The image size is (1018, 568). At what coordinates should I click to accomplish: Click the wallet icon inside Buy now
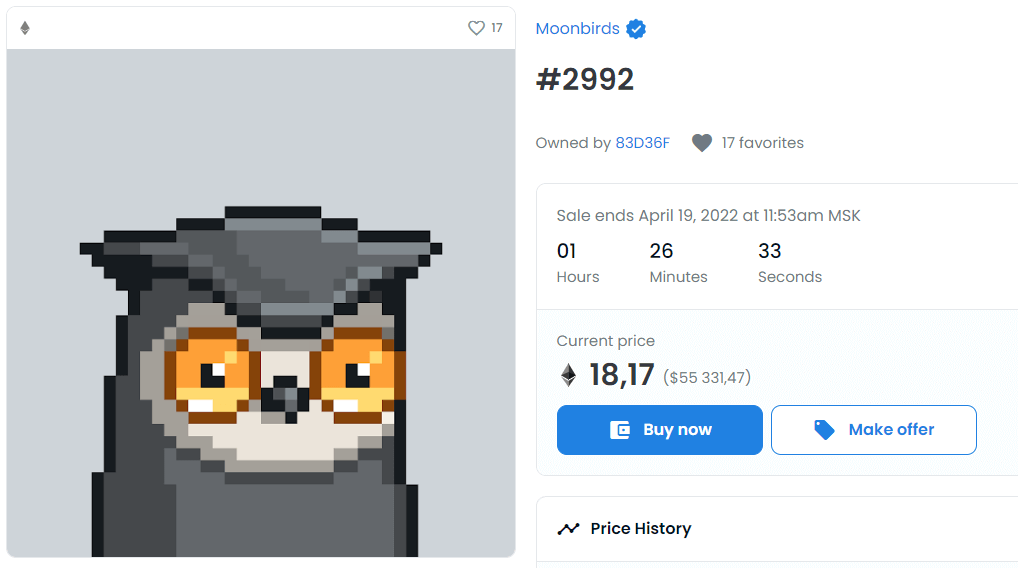[620, 430]
